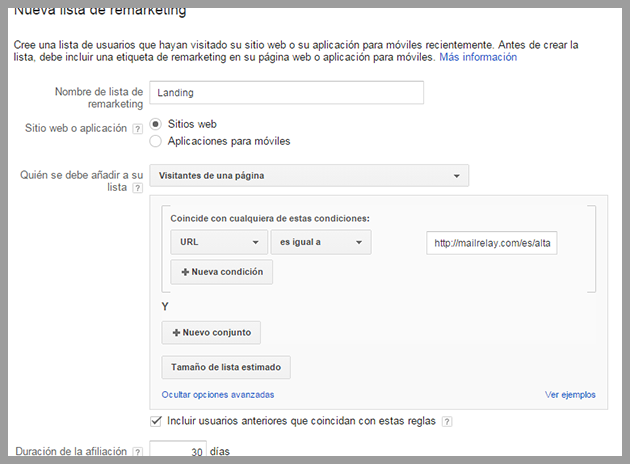
Task: Open help icon next to 'Duración de la afiliación'
Action: coord(137,452)
